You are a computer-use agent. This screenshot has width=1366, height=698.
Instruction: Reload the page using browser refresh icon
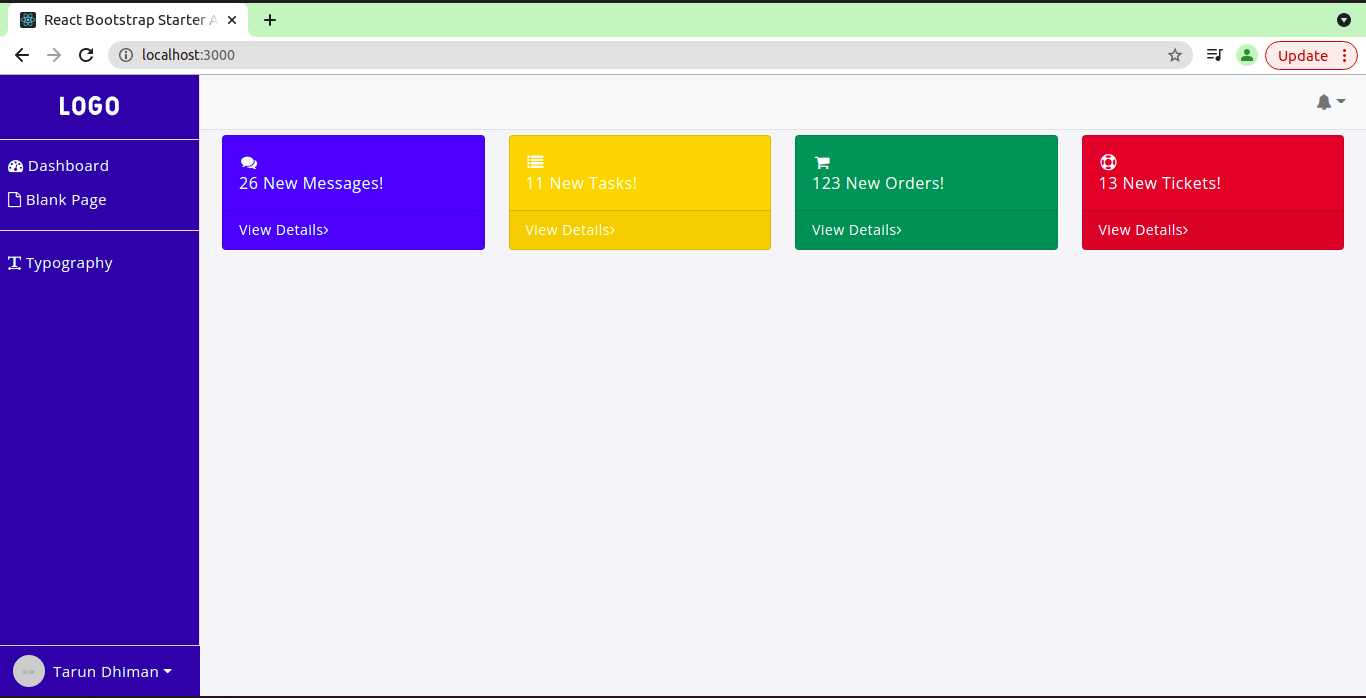(86, 56)
